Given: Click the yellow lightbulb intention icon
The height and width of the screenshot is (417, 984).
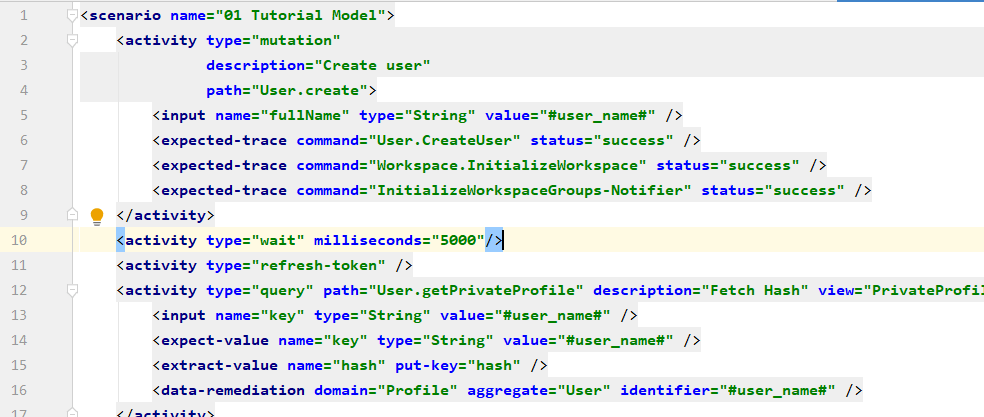Looking at the screenshot, I should (97, 217).
